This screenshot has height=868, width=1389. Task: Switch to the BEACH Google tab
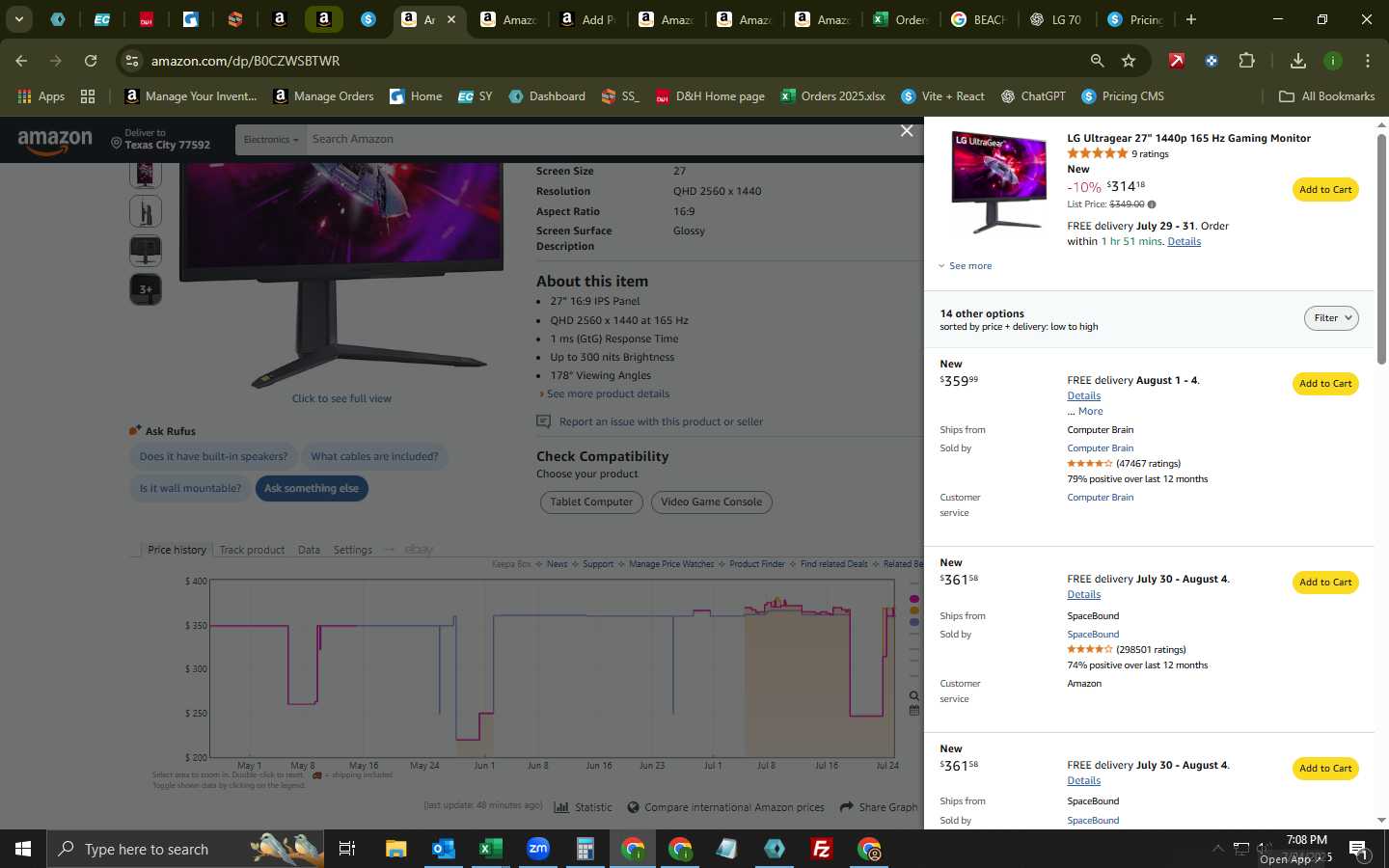click(x=979, y=19)
